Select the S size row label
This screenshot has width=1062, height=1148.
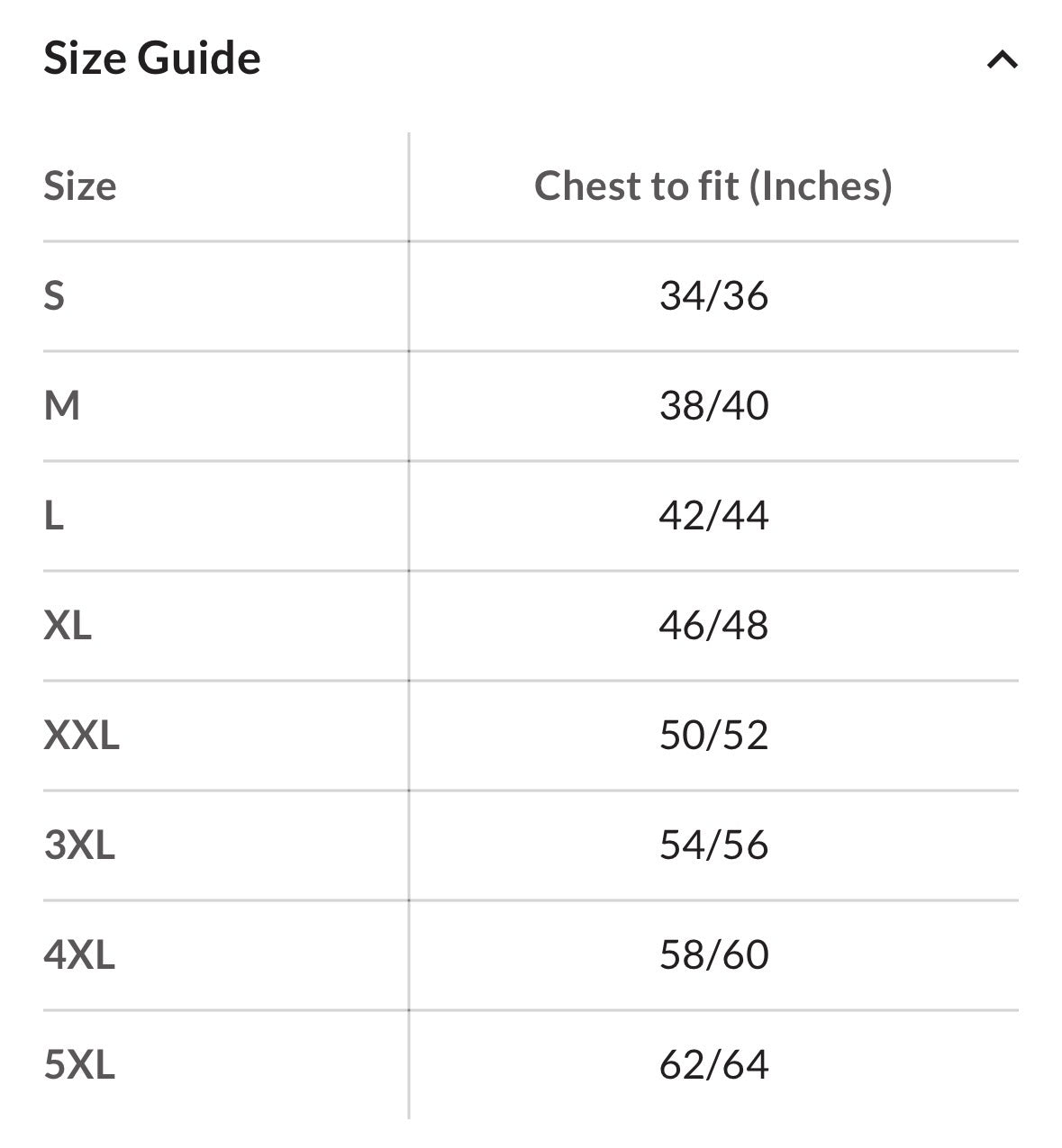click(54, 296)
